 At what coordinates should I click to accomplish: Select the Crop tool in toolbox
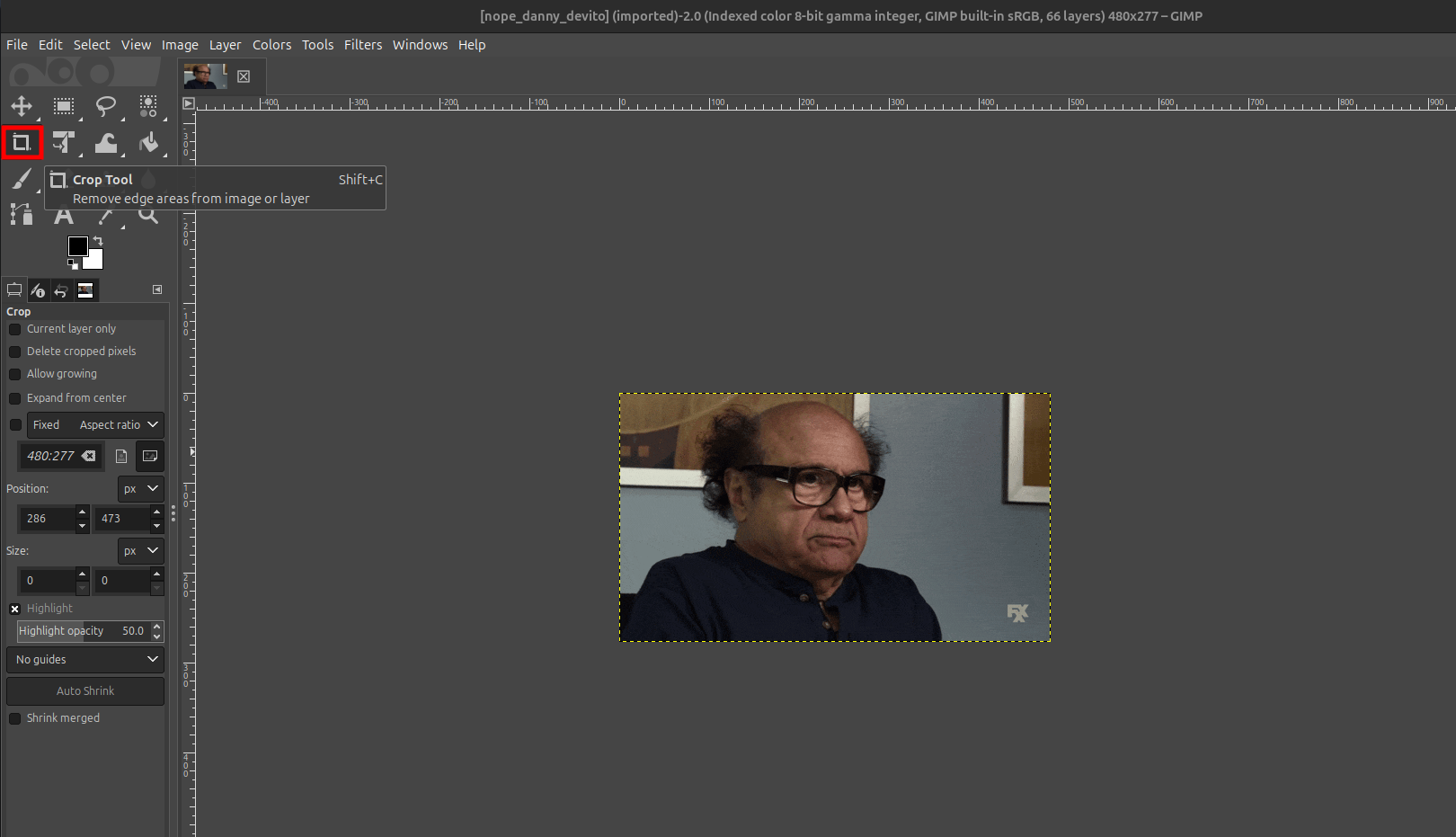pyautogui.click(x=22, y=143)
